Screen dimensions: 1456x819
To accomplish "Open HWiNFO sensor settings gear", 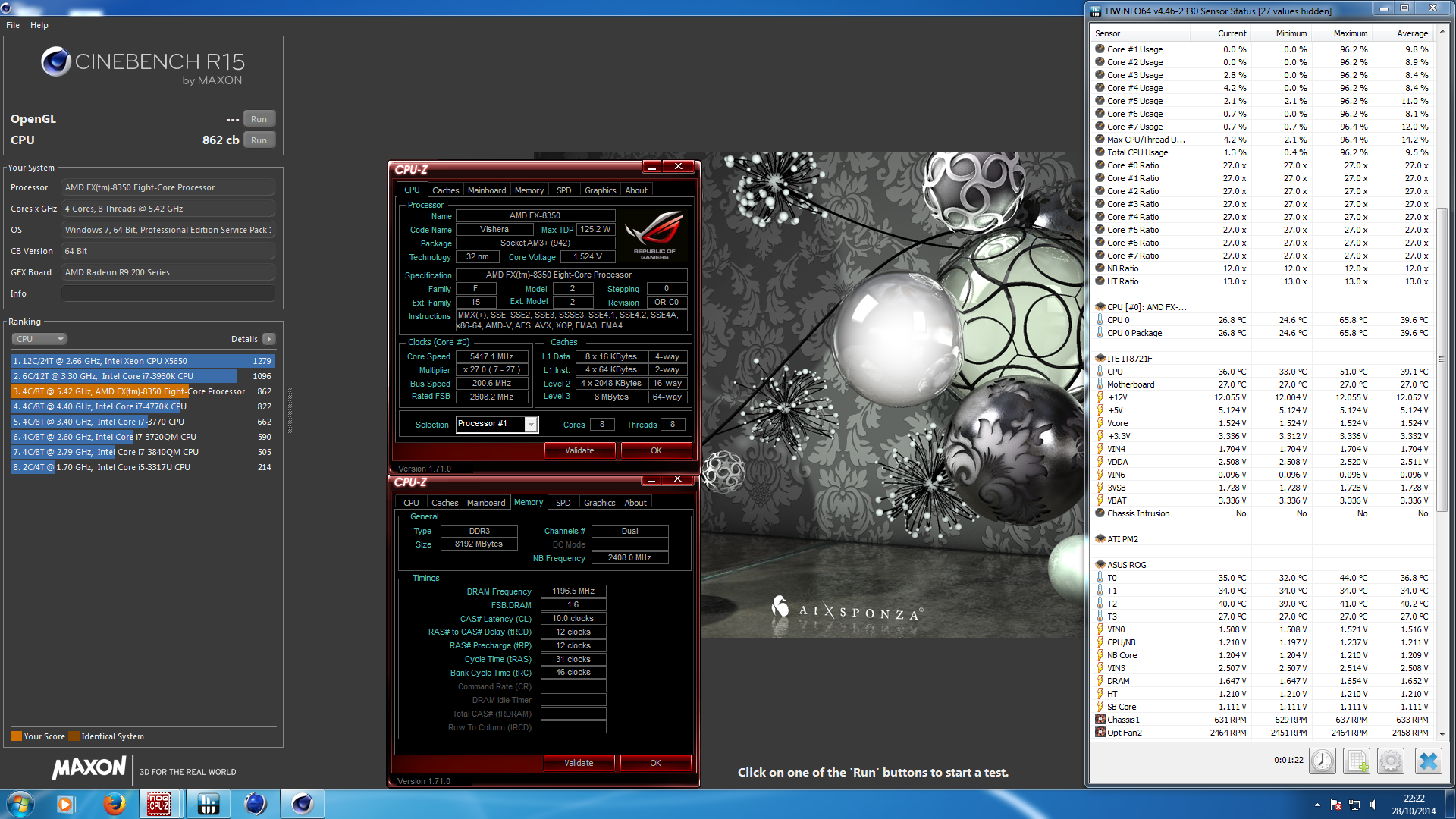I will point(1391,761).
